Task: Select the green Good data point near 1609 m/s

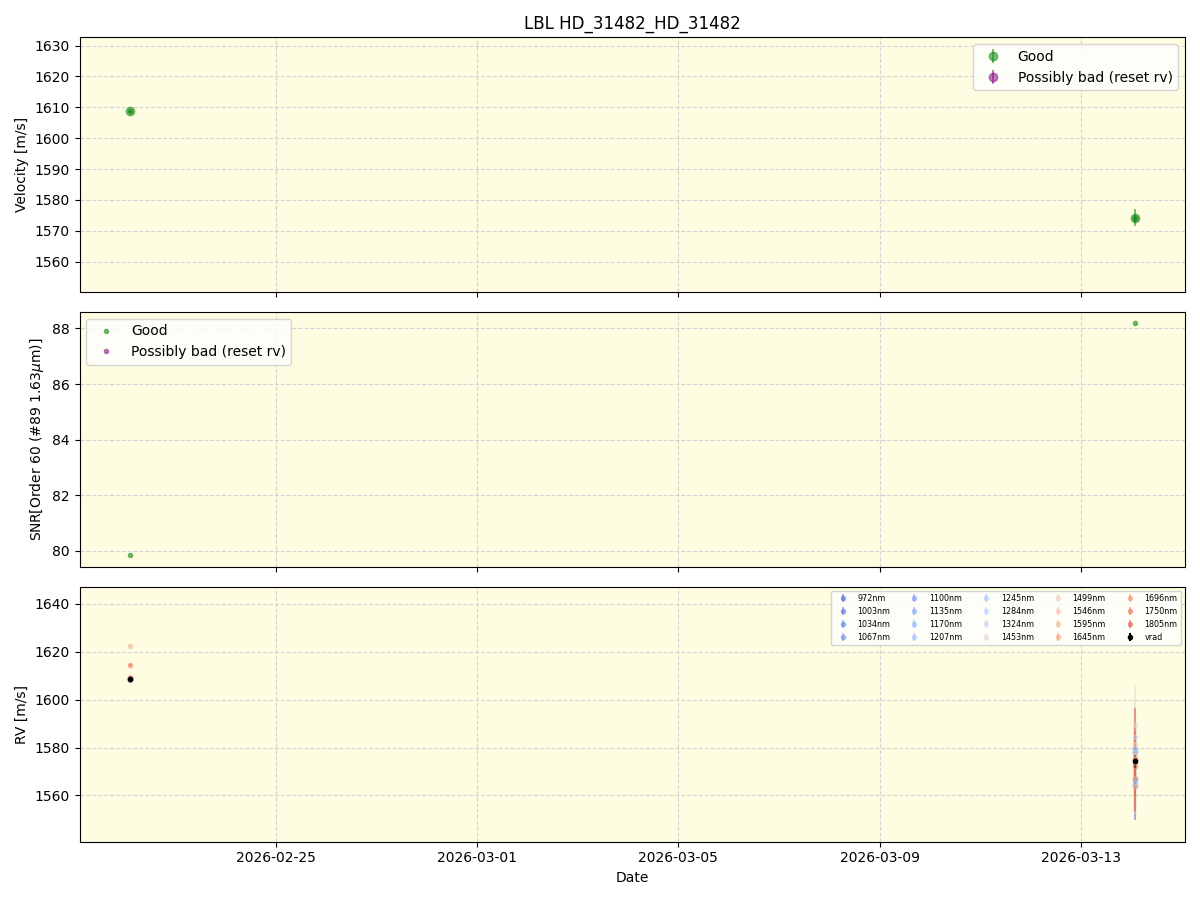Action: tap(130, 110)
